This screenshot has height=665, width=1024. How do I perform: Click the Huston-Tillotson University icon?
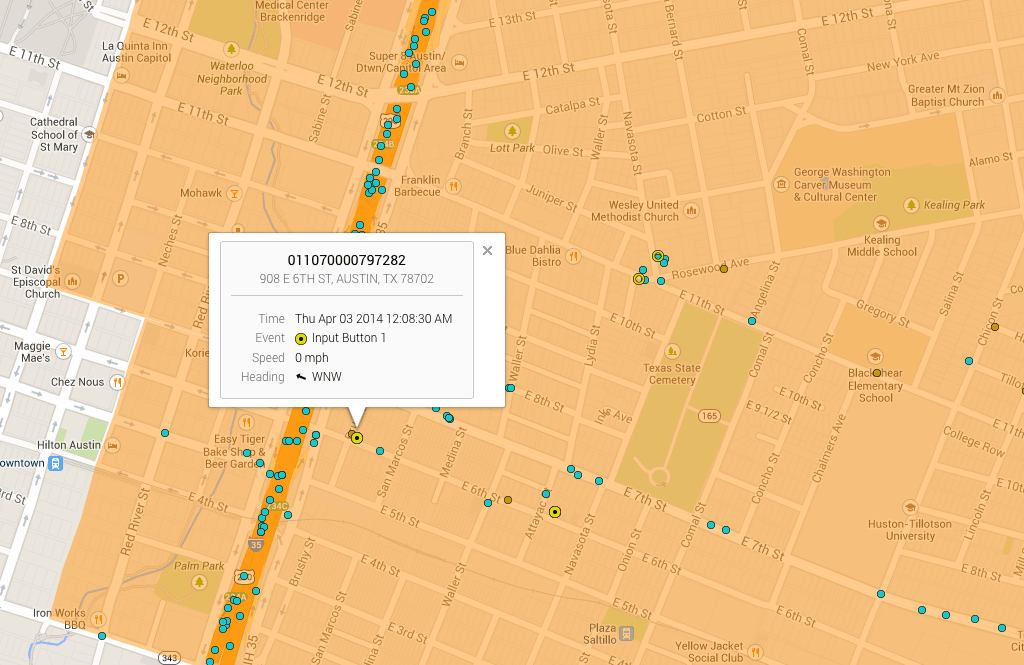910,508
